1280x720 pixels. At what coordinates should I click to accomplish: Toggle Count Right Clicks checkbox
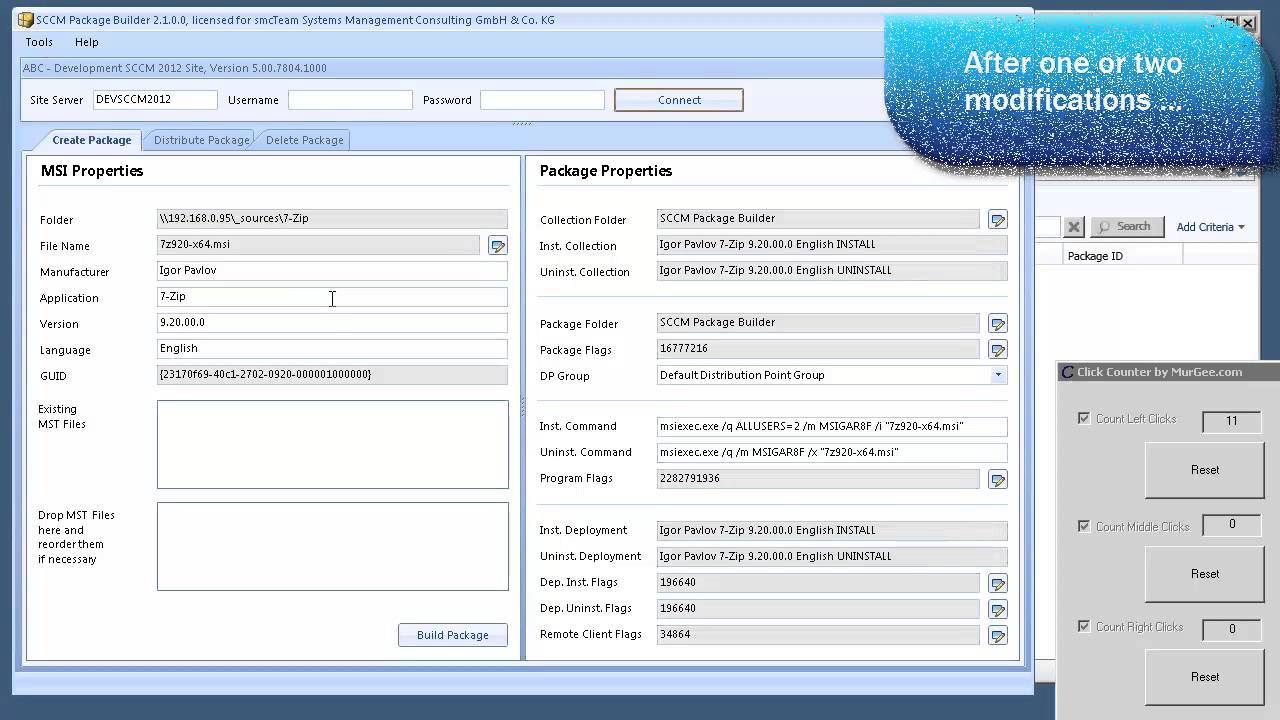pos(1083,626)
